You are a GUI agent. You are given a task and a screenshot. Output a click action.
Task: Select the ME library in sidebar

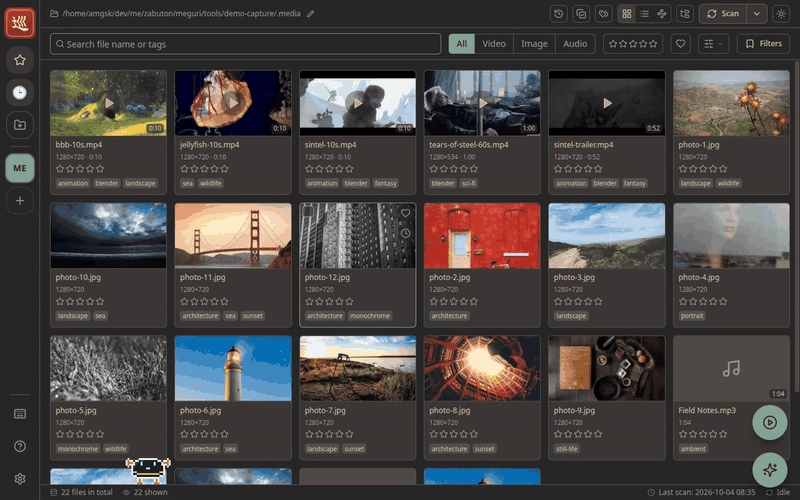[x=20, y=168]
